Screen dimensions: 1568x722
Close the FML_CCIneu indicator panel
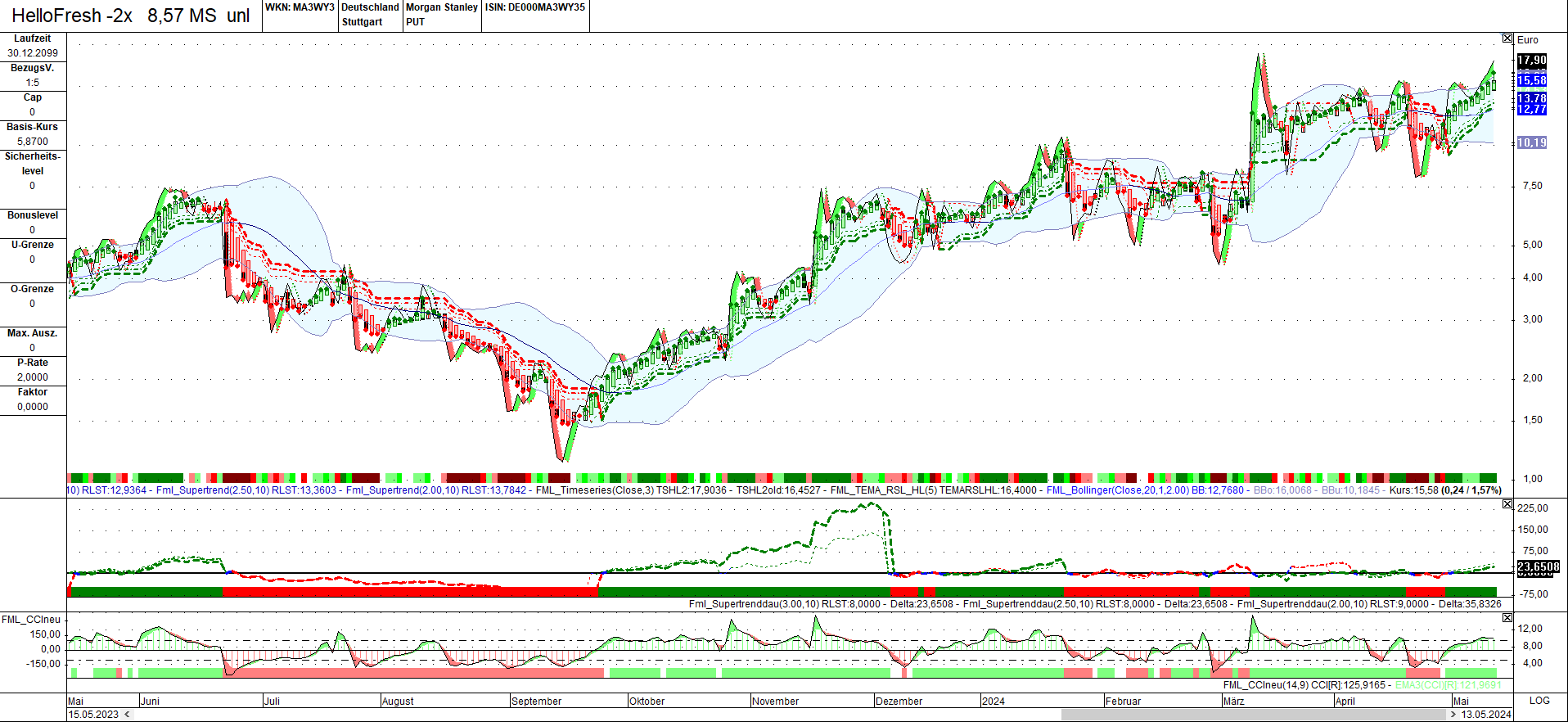pyautogui.click(x=1507, y=618)
